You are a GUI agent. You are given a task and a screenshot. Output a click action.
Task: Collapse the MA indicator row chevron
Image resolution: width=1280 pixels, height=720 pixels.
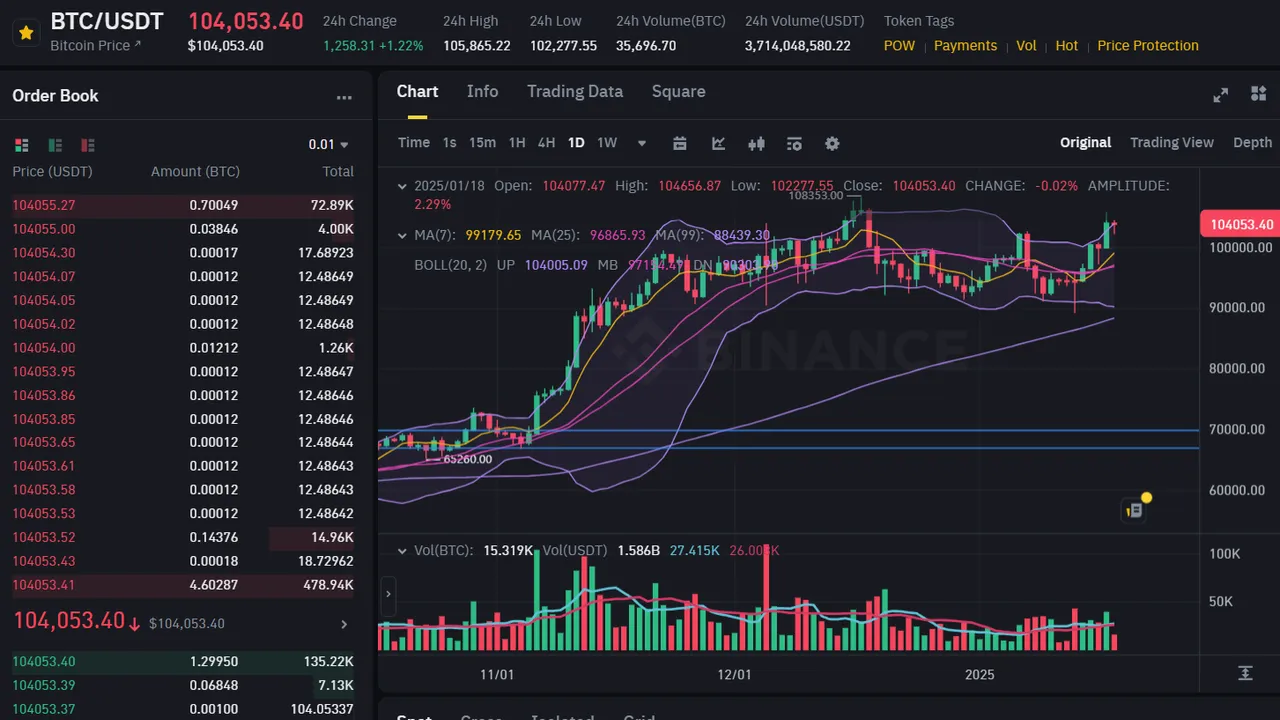402,236
